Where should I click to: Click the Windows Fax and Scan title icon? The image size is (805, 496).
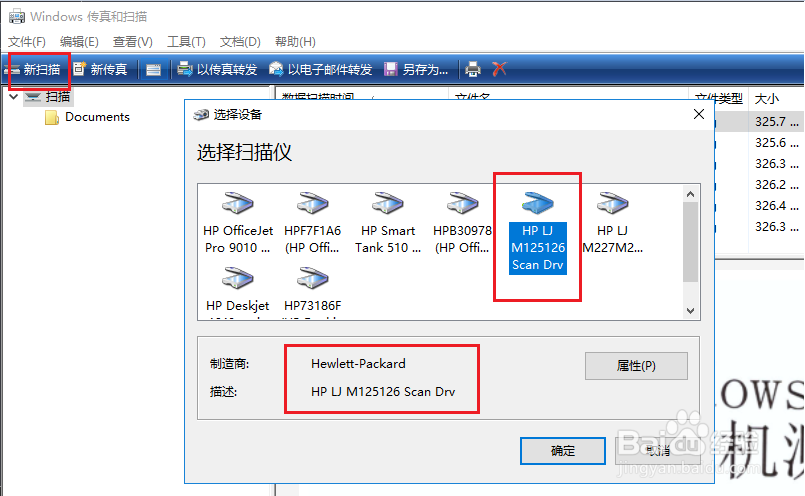pyautogui.click(x=16, y=16)
